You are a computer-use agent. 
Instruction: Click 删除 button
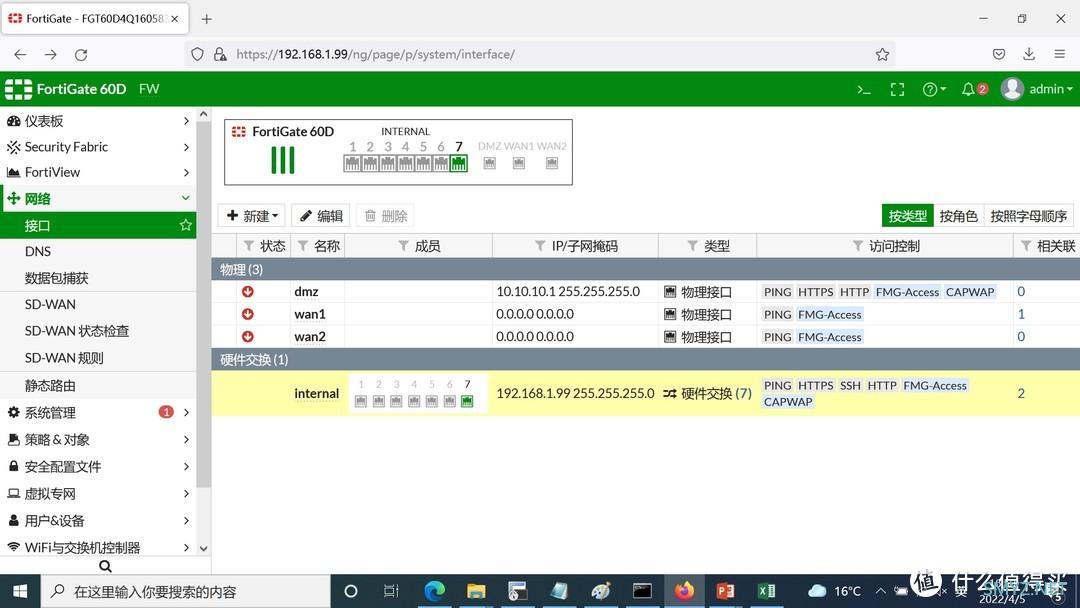385,216
